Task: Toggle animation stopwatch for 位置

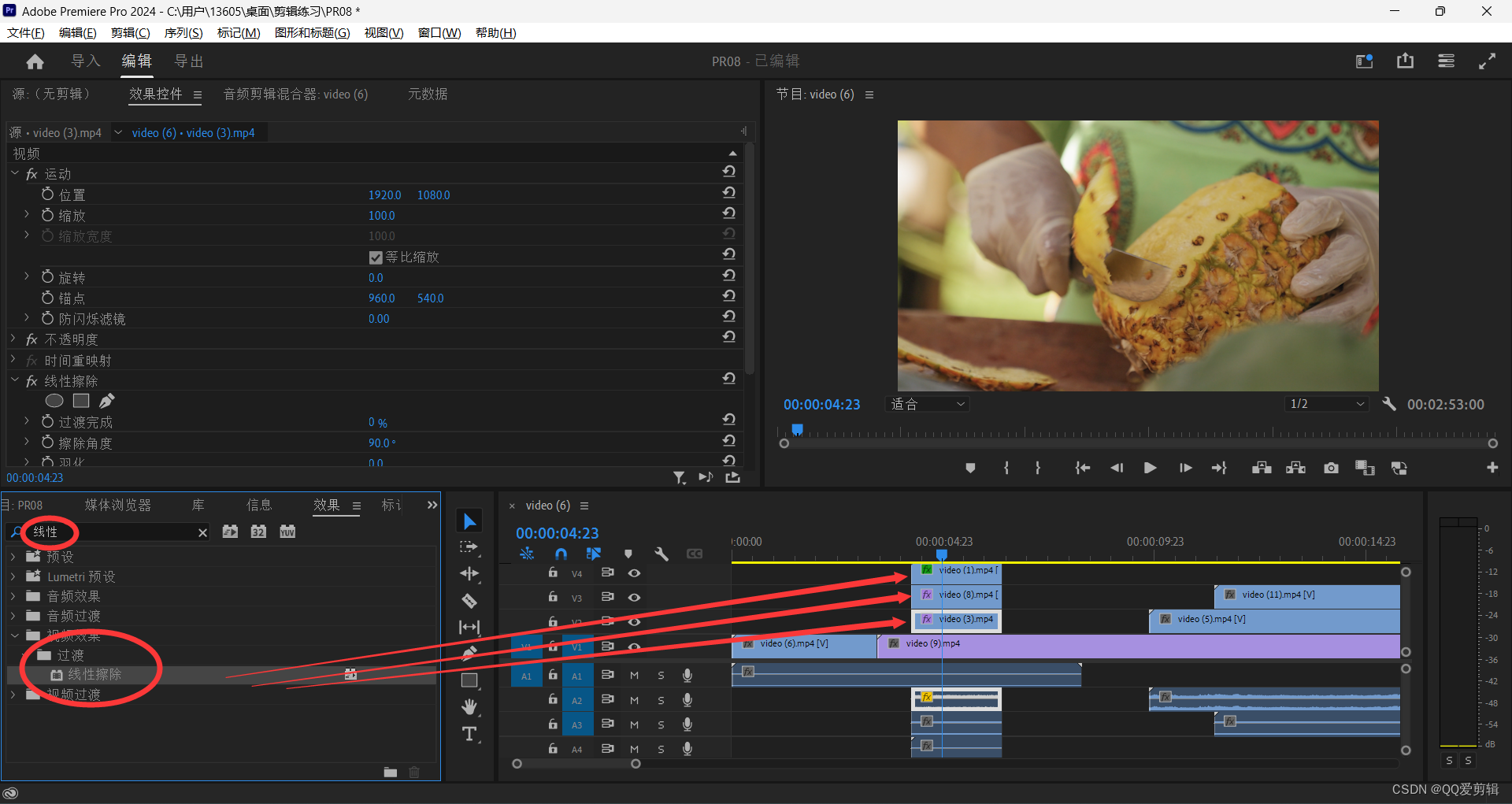Action: pos(47,194)
